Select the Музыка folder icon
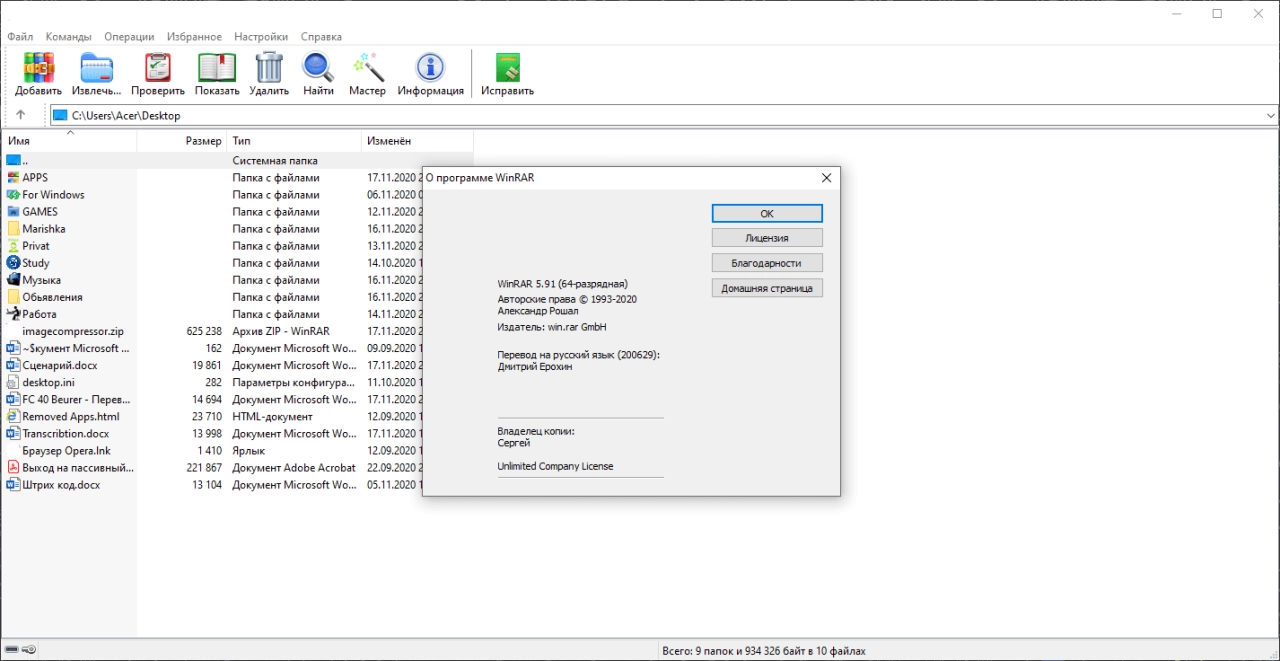 (x=13, y=280)
